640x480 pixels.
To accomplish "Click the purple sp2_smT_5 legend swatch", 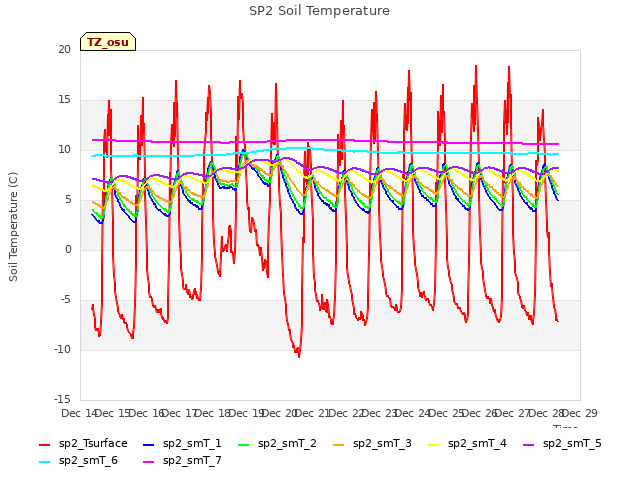I will coord(529,444).
